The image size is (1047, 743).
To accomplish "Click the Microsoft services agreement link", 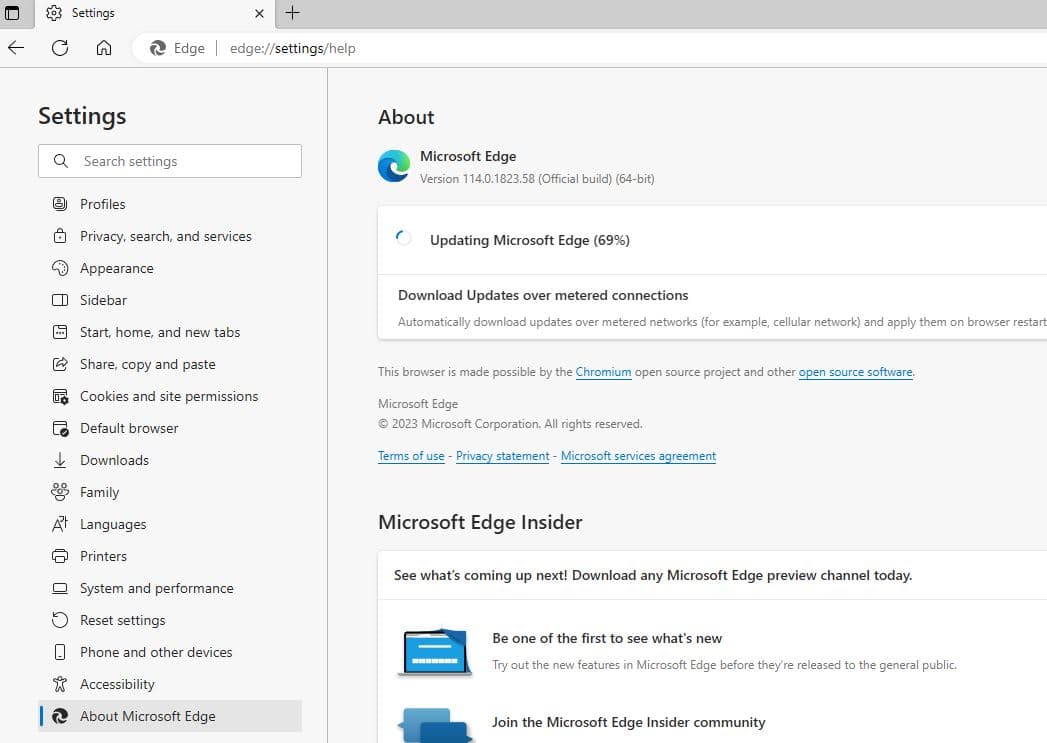I will click(638, 456).
